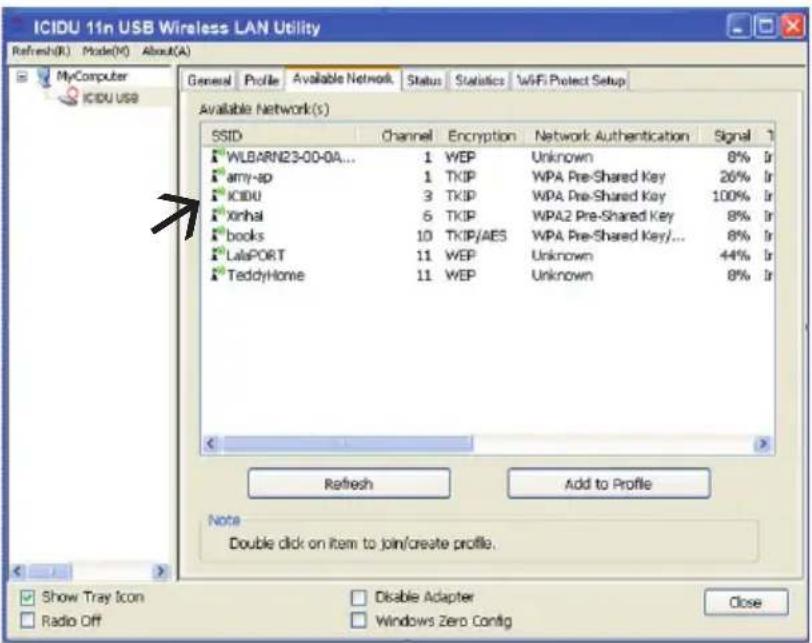Click the ICIDU network signal icon
This screenshot has width=812, height=643.
(218, 195)
